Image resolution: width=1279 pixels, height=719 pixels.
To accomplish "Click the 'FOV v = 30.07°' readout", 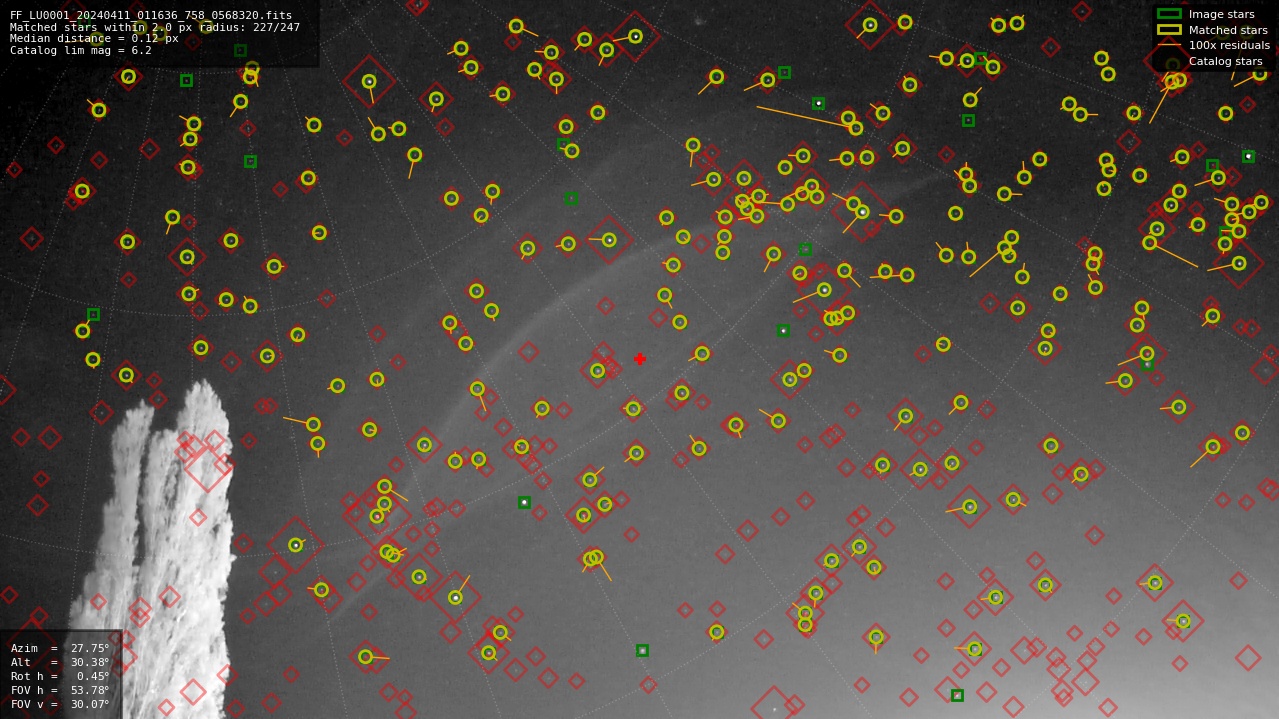I will (x=60, y=704).
